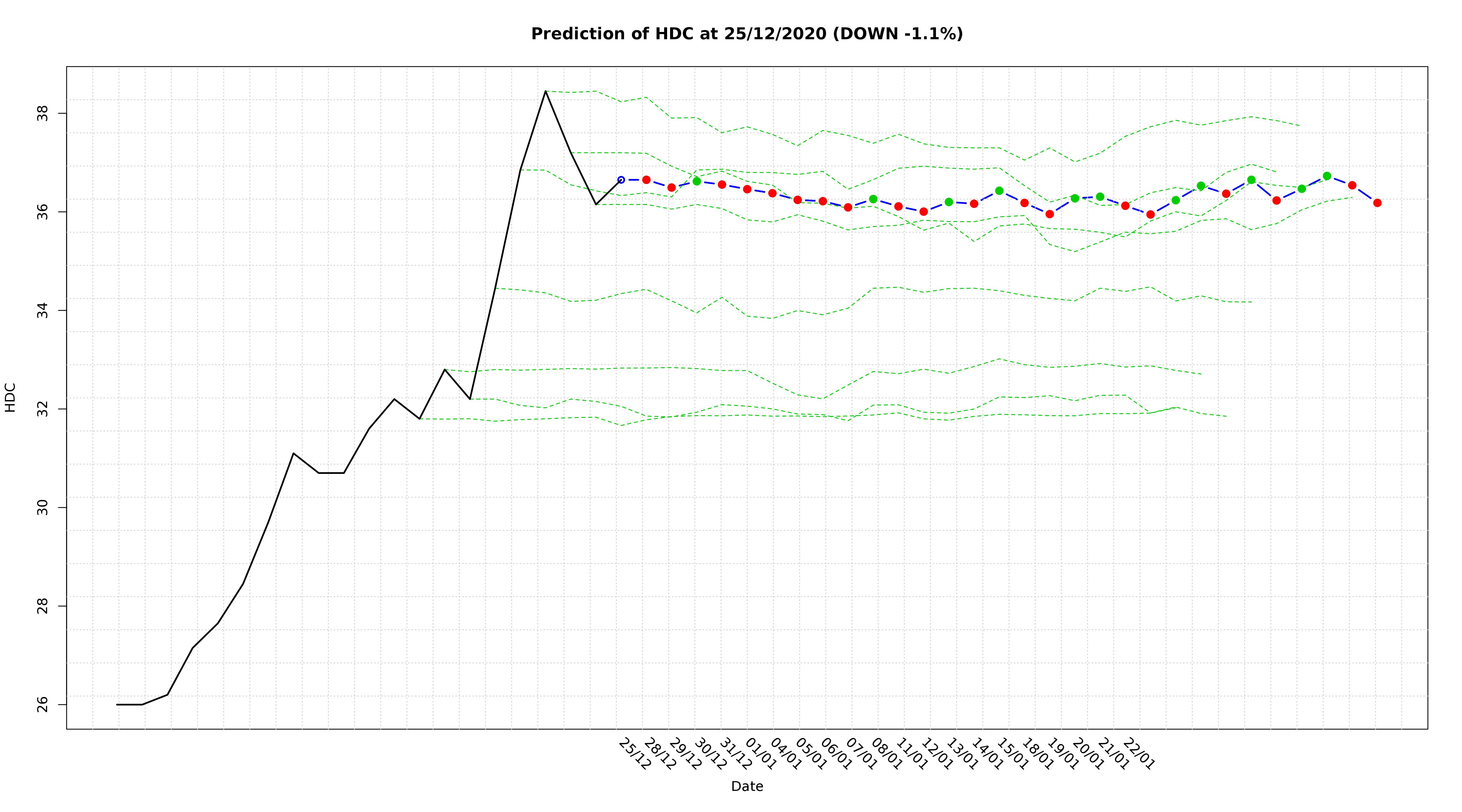Click the y-axis value 34
Screen dimensions: 1462x812
[x=43, y=310]
